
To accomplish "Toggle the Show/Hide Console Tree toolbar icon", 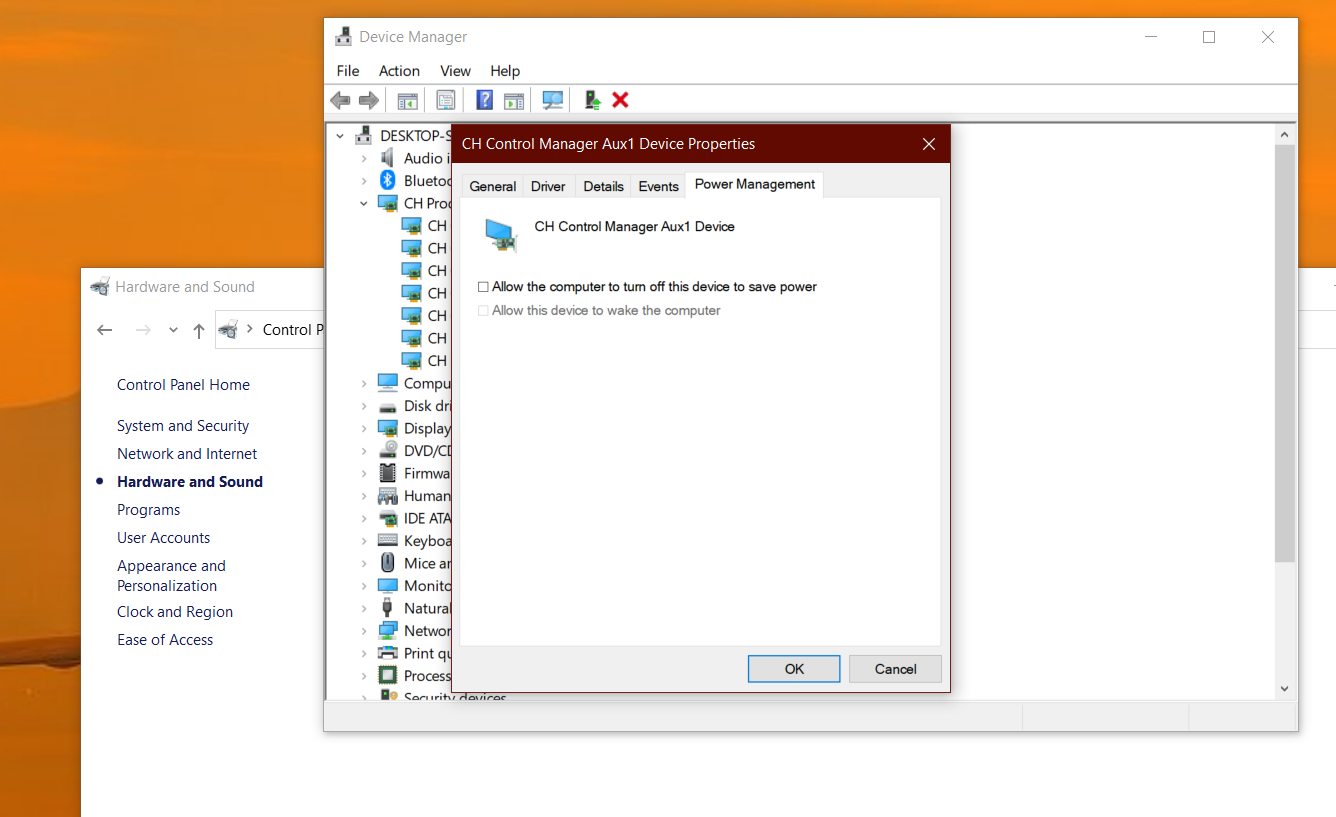I will coord(407,100).
